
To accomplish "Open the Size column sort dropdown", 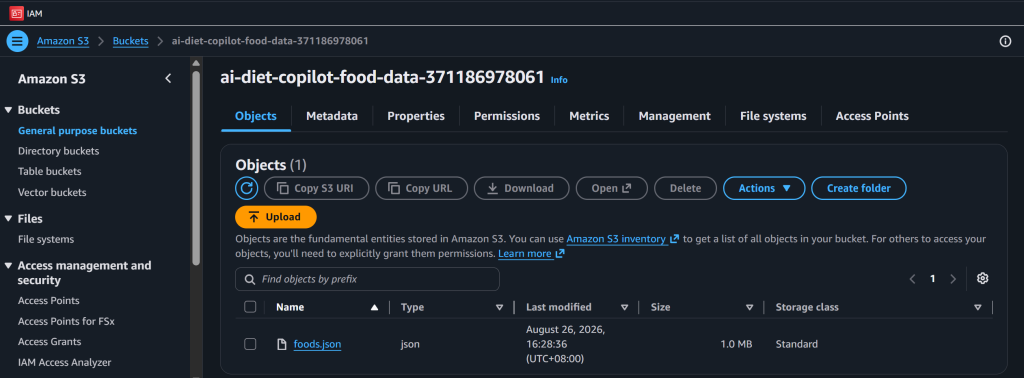I will pos(750,307).
